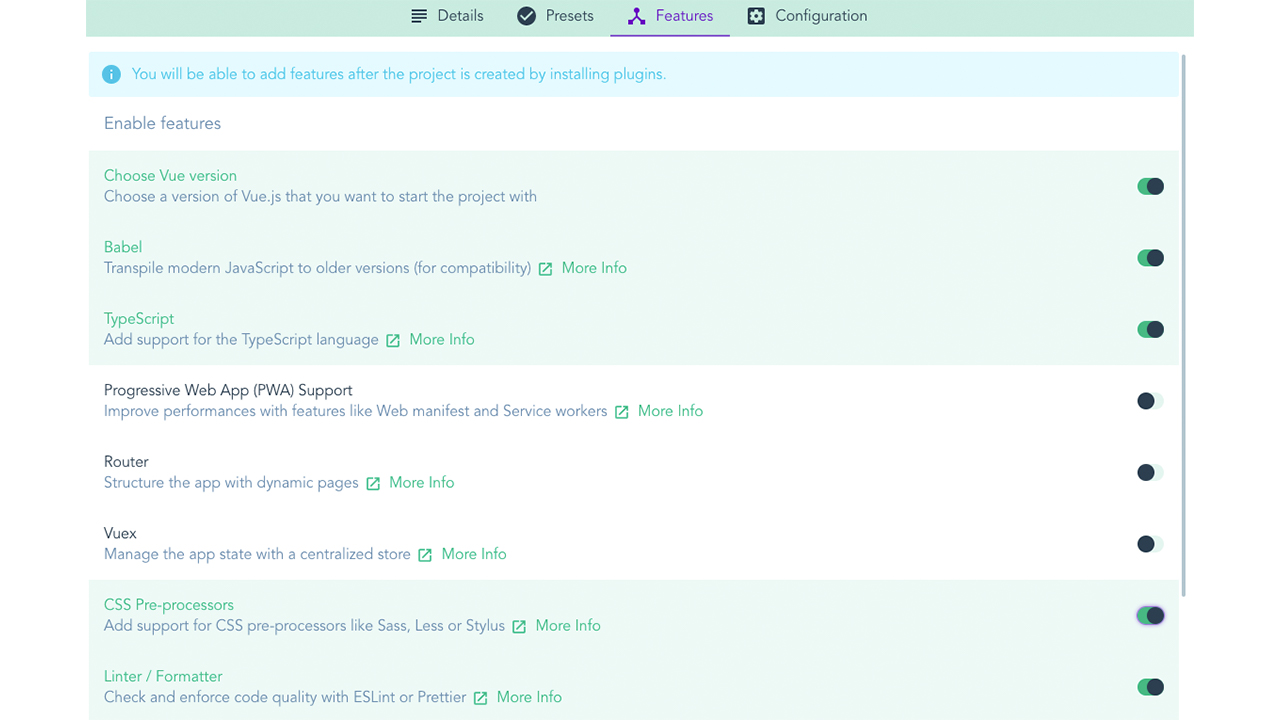Image resolution: width=1280 pixels, height=720 pixels.
Task: Turn off the Babel feature switch
Action: tap(1150, 258)
